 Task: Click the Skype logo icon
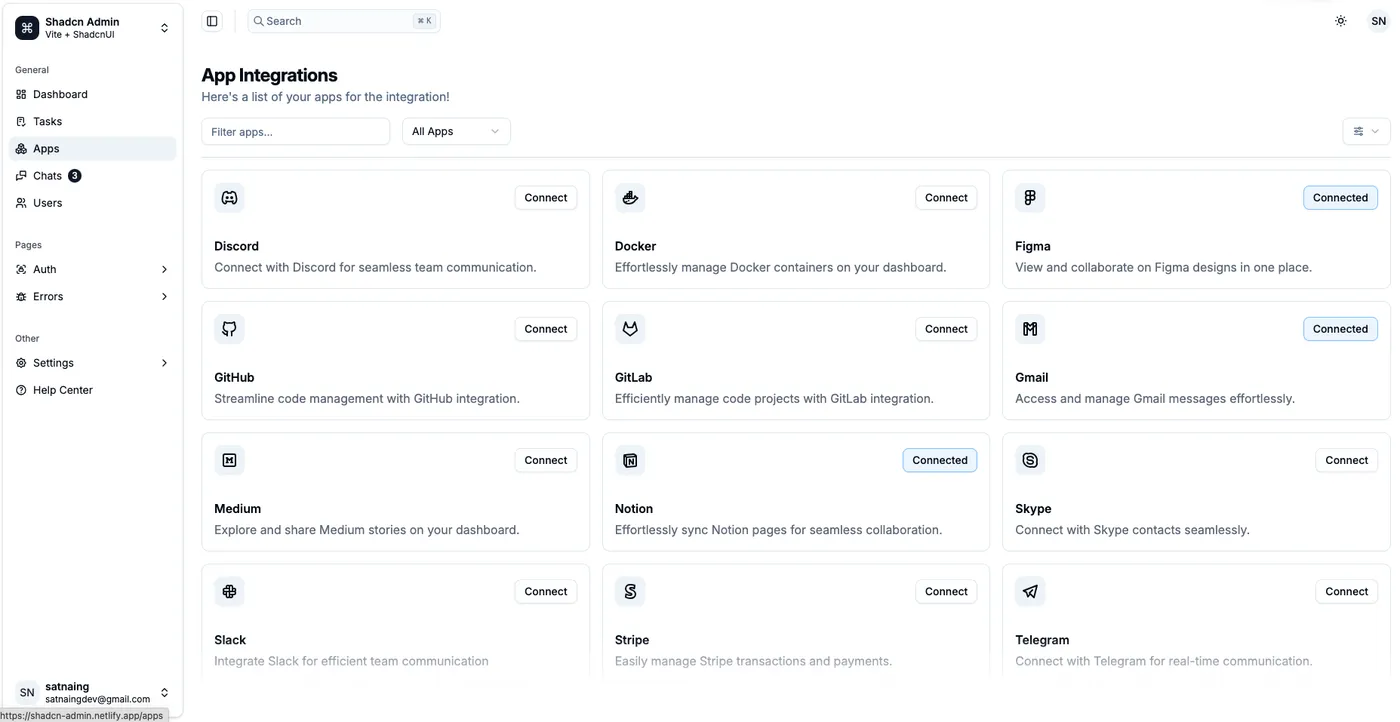pyautogui.click(x=1030, y=460)
